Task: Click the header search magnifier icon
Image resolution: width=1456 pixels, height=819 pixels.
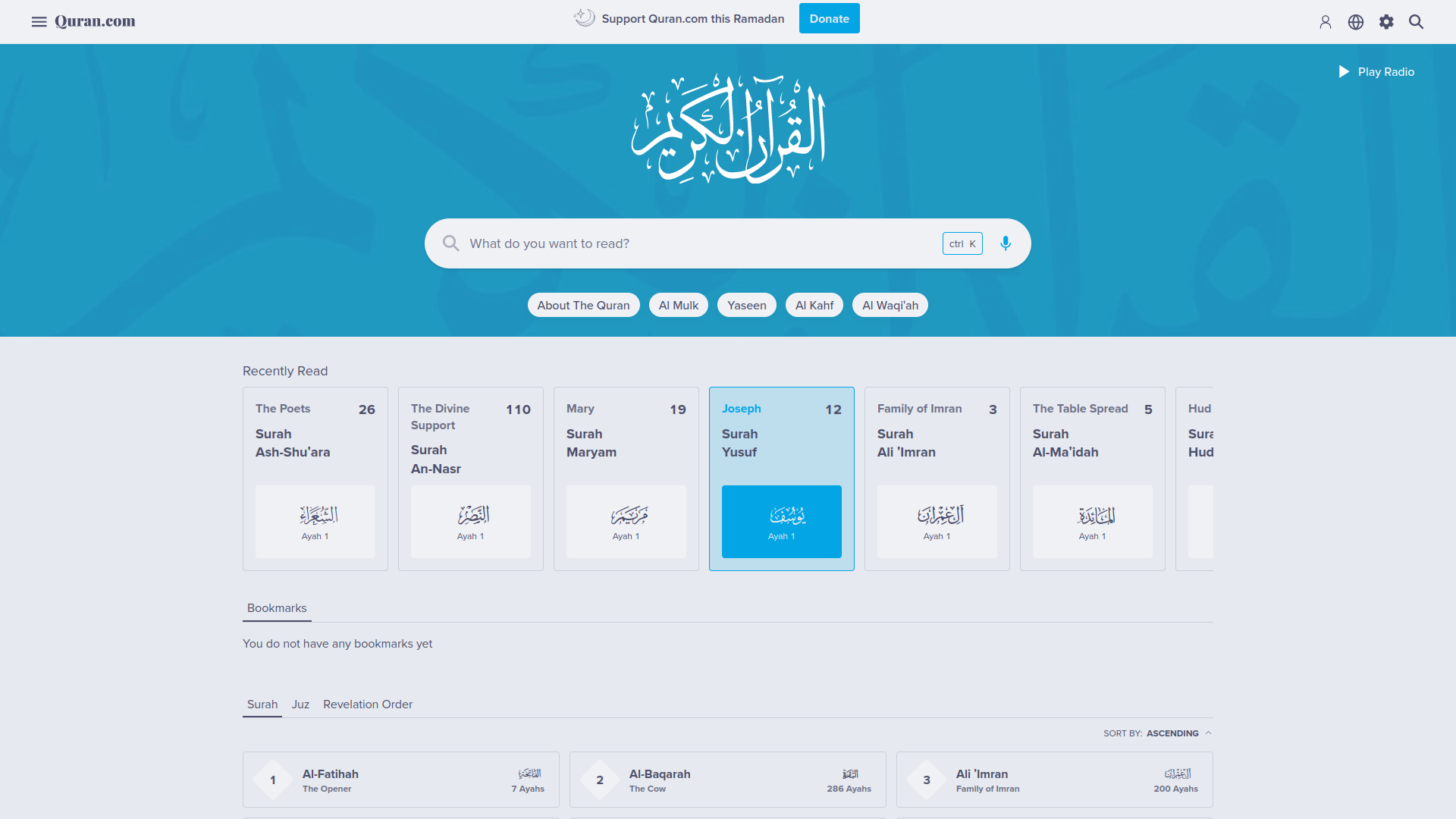Action: coord(1416,22)
